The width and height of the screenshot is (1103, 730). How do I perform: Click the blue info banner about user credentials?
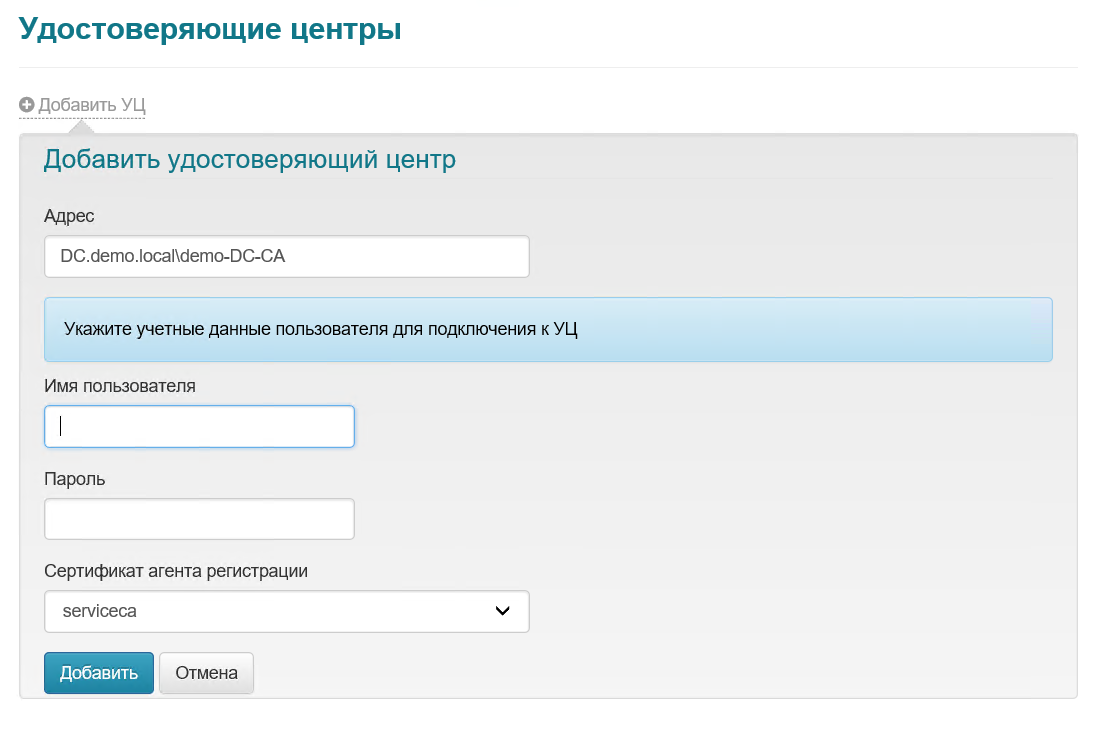548,329
